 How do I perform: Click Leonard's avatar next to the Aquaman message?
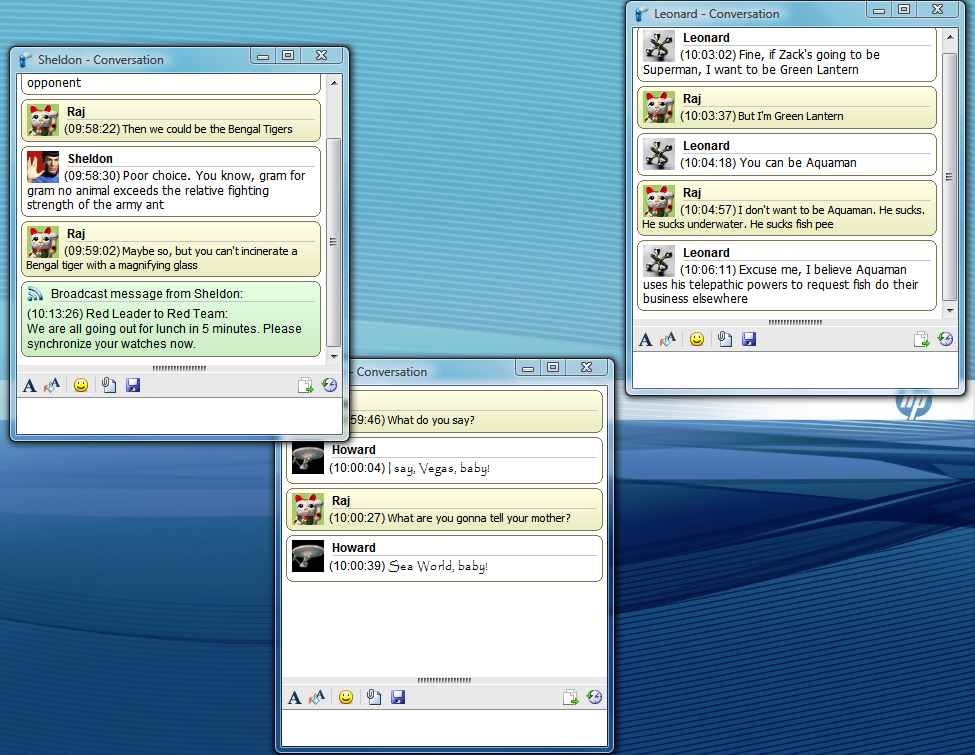point(657,260)
